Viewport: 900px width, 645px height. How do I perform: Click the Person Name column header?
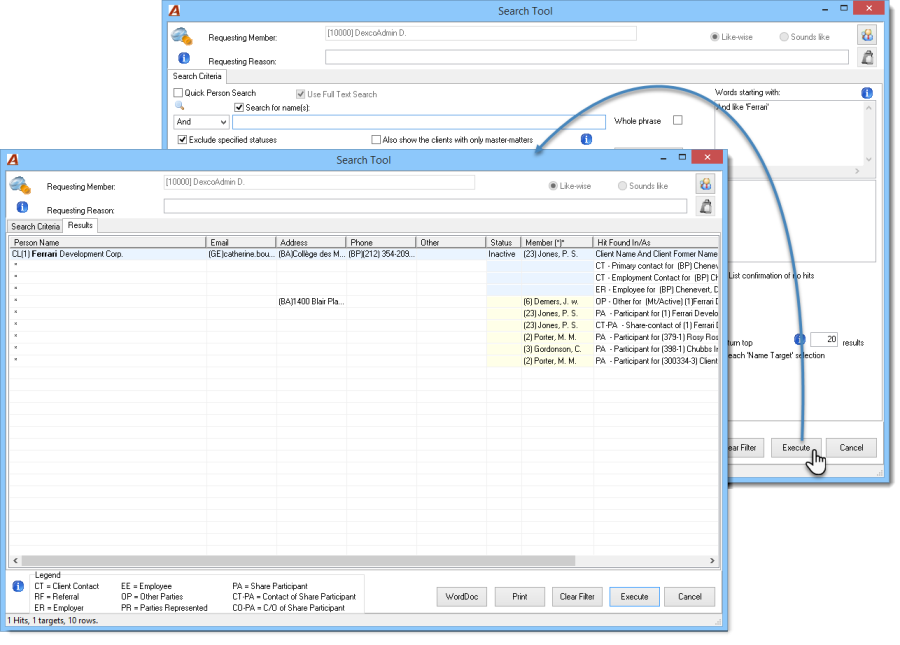(108, 242)
